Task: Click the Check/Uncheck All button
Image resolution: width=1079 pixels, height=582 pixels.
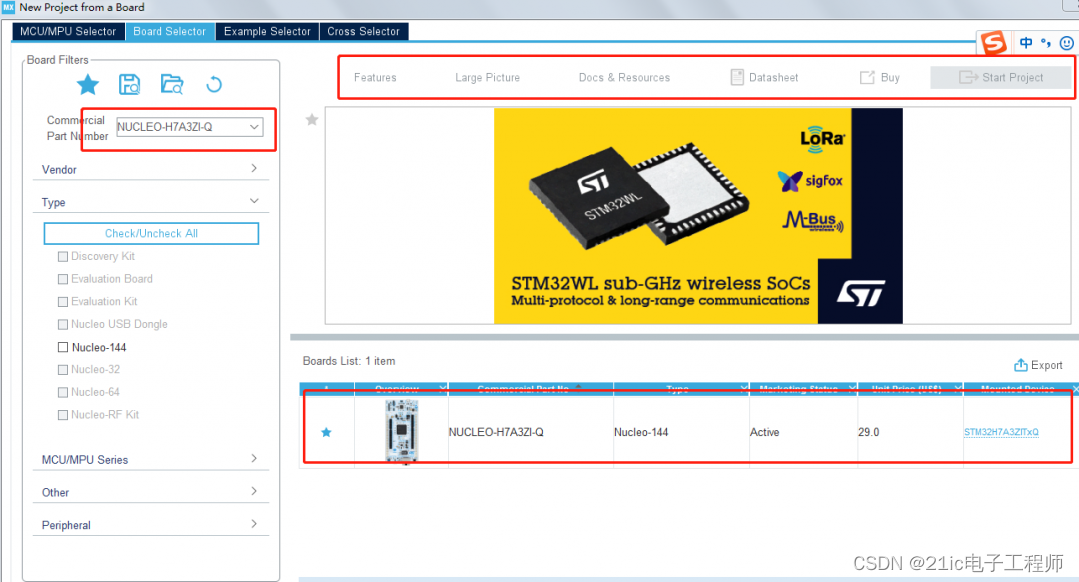Action: click(x=151, y=233)
